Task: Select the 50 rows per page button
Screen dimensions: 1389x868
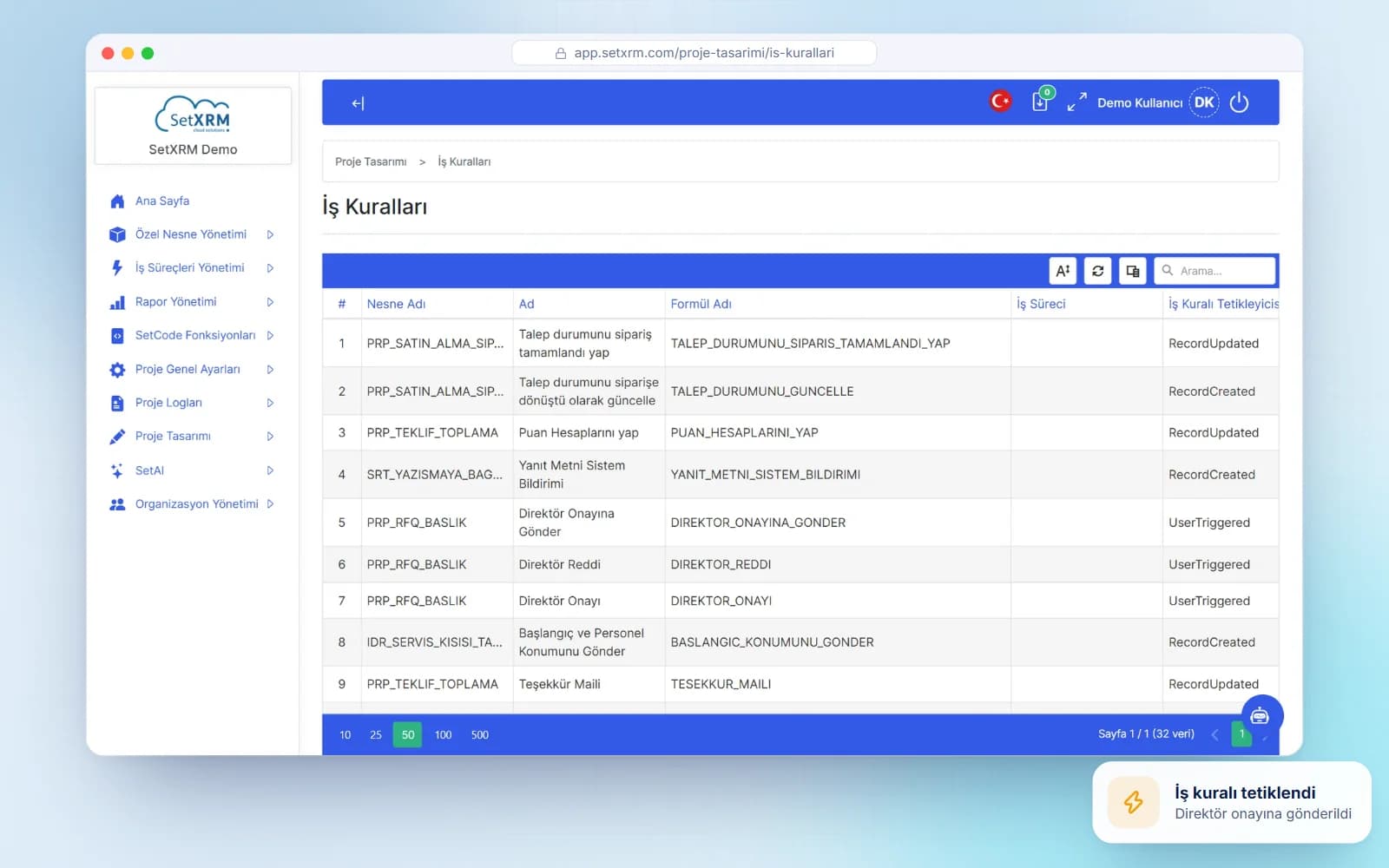Action: click(x=407, y=735)
